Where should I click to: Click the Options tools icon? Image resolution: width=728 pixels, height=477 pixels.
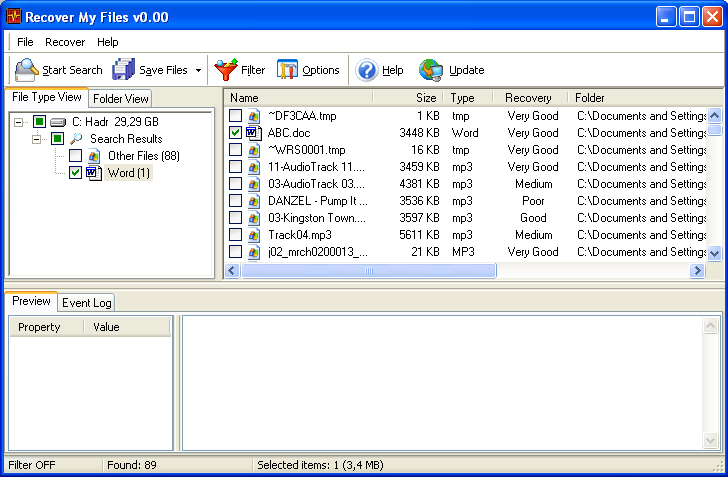pyautogui.click(x=287, y=70)
